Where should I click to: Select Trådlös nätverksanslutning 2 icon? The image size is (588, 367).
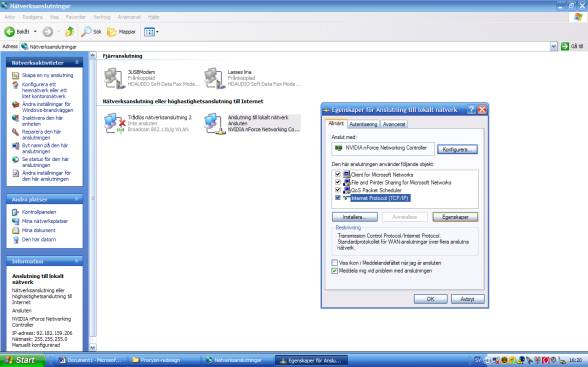point(114,123)
